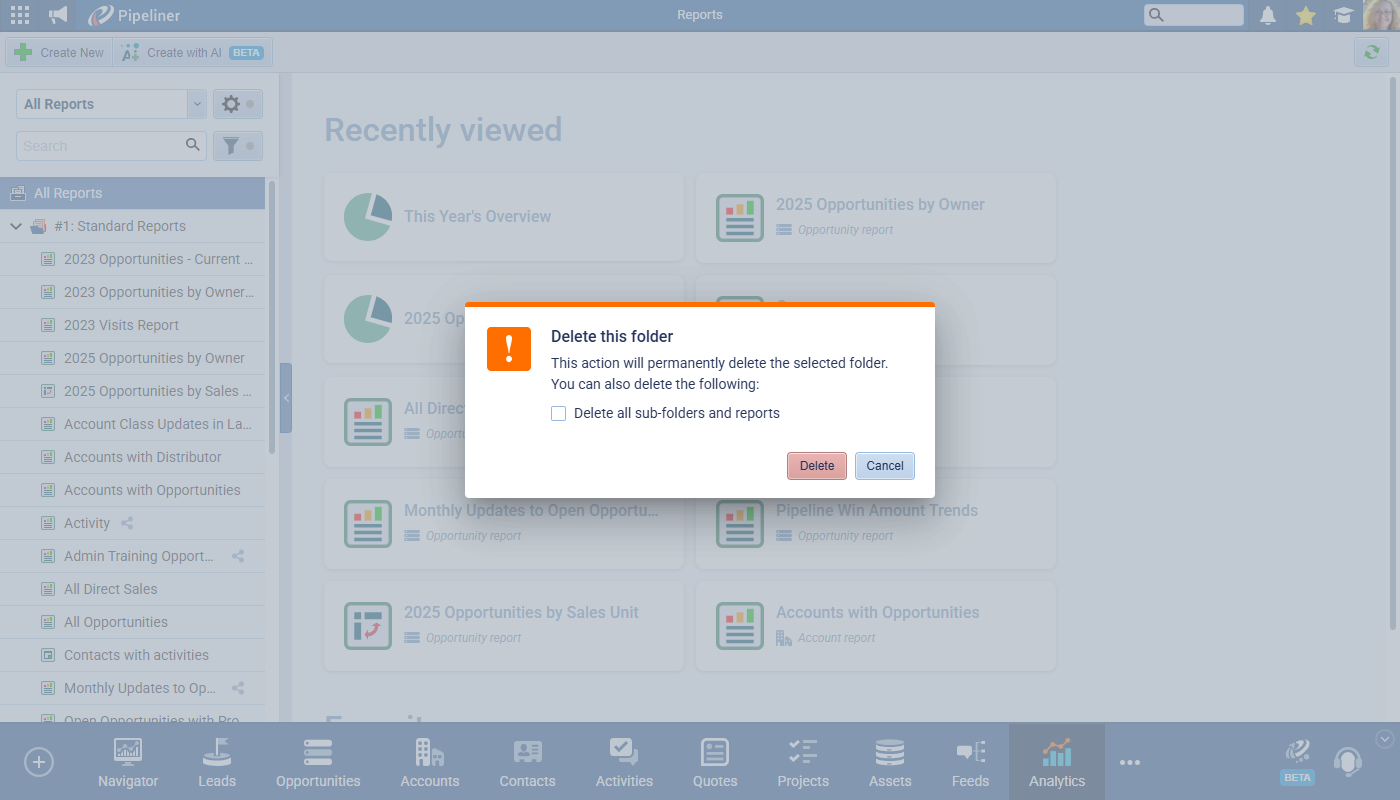Collapse the #1: Standard Reports folder
The width and height of the screenshot is (1400, 800).
16,226
